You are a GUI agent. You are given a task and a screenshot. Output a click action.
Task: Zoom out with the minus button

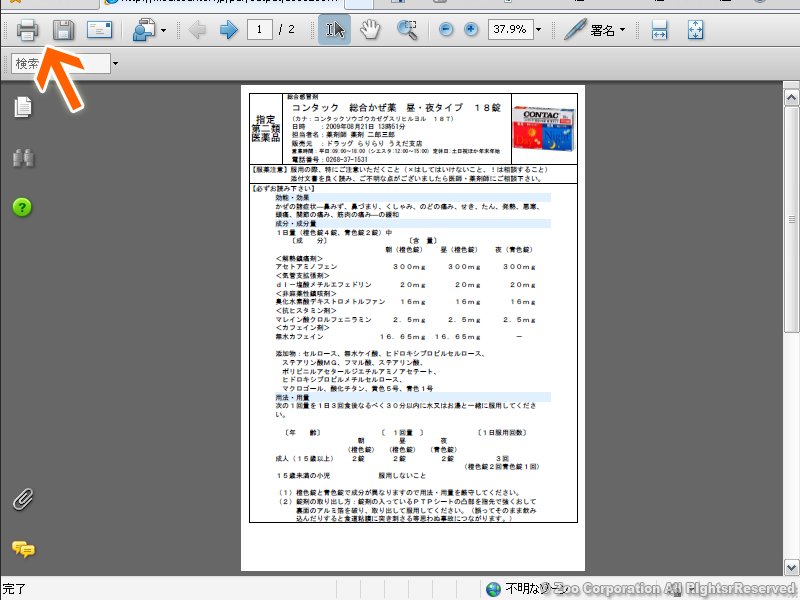point(446,30)
